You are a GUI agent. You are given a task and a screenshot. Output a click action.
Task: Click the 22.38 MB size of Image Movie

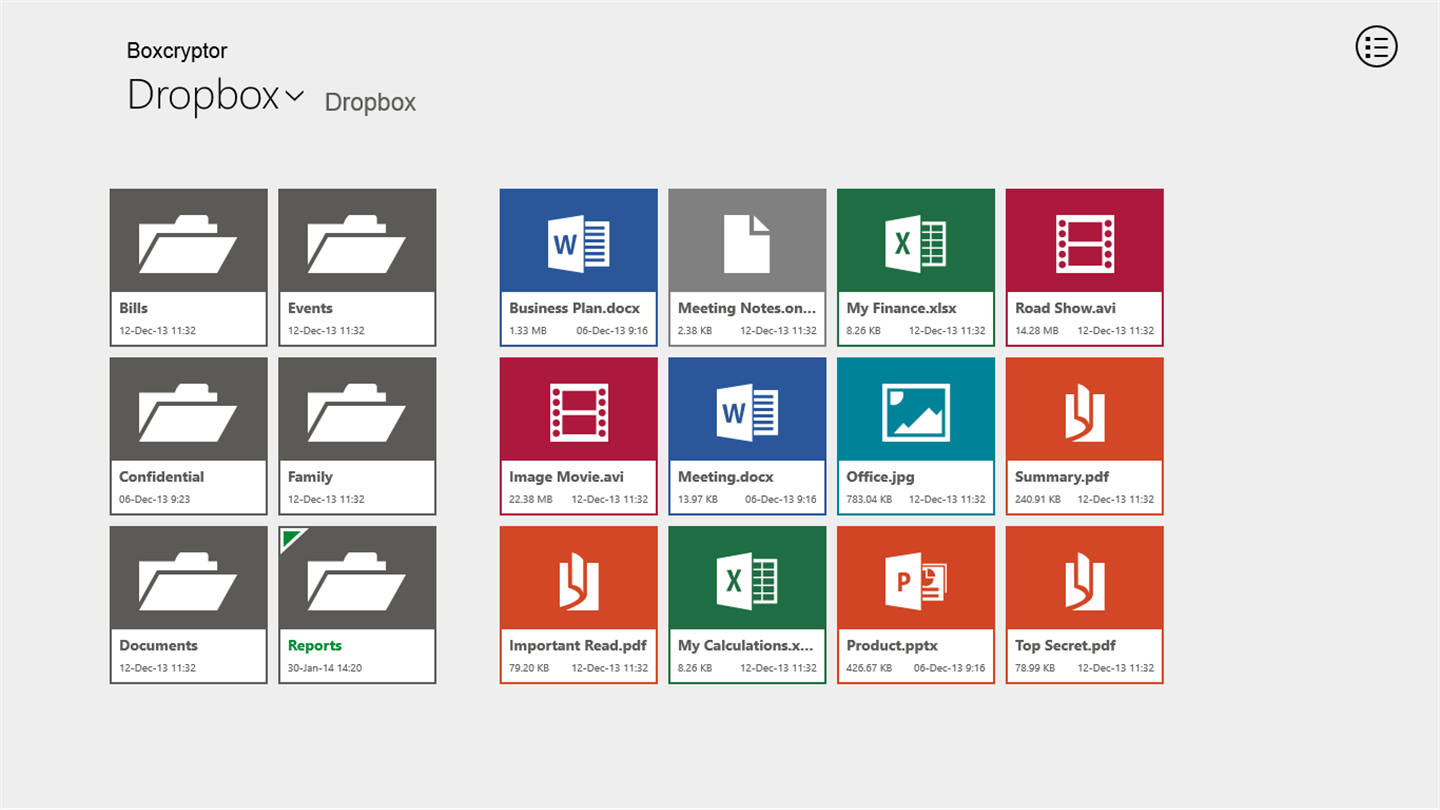[531, 500]
